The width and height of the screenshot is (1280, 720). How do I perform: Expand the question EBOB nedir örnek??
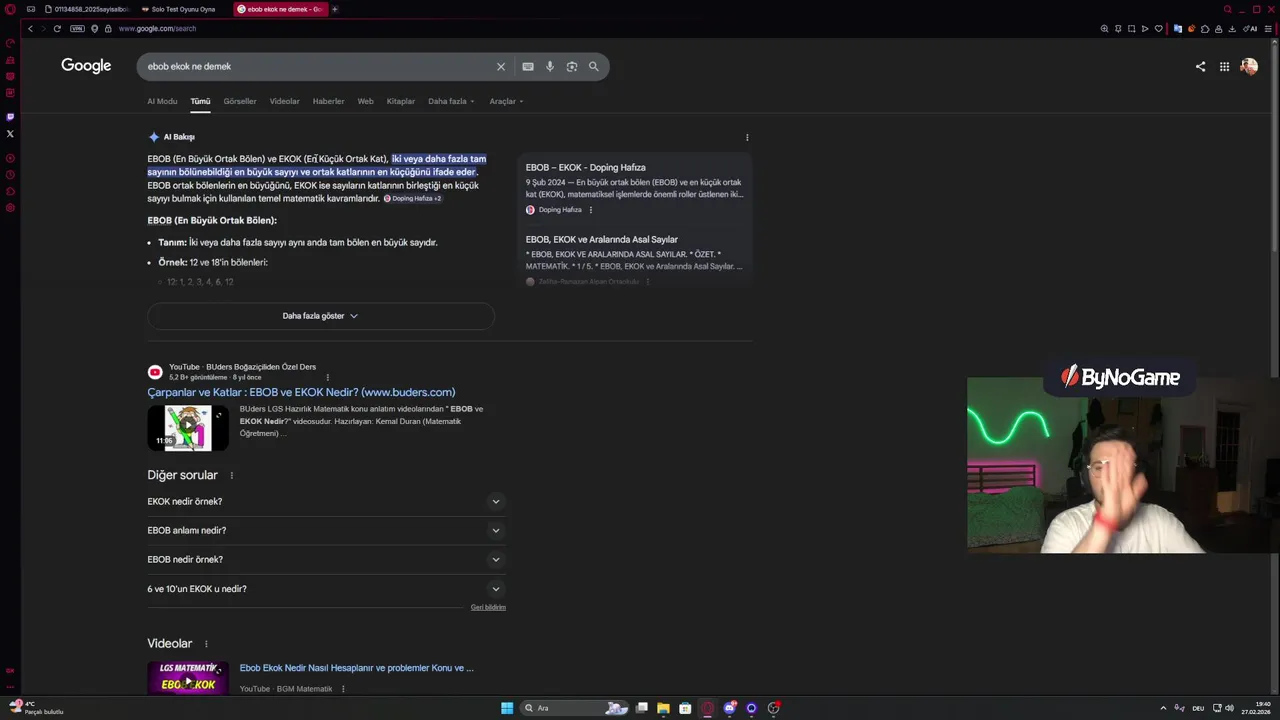click(x=326, y=560)
